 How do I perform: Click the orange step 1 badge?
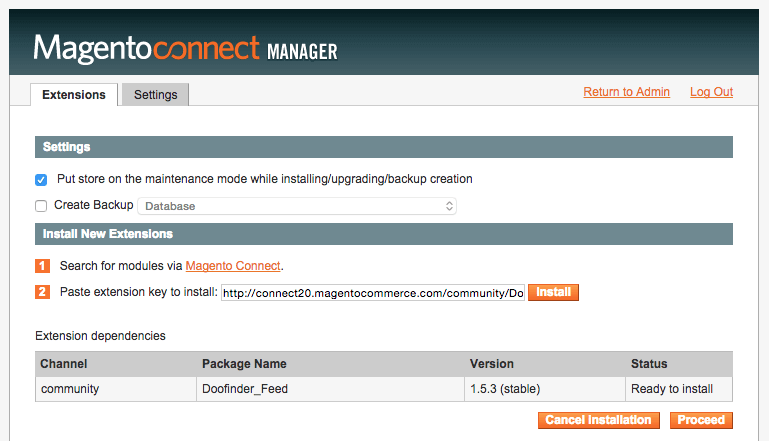[x=42, y=266]
